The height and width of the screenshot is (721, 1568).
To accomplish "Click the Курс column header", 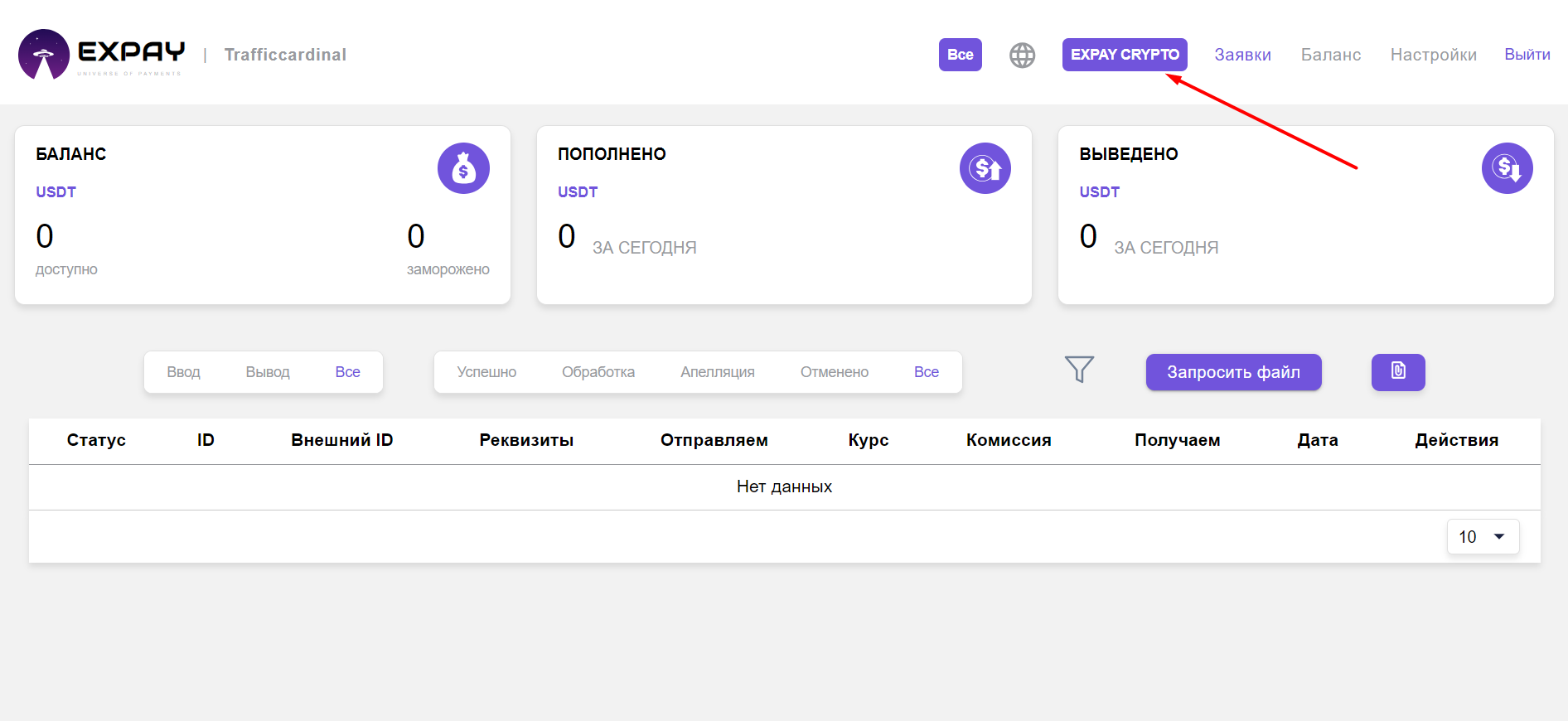I will (x=869, y=440).
